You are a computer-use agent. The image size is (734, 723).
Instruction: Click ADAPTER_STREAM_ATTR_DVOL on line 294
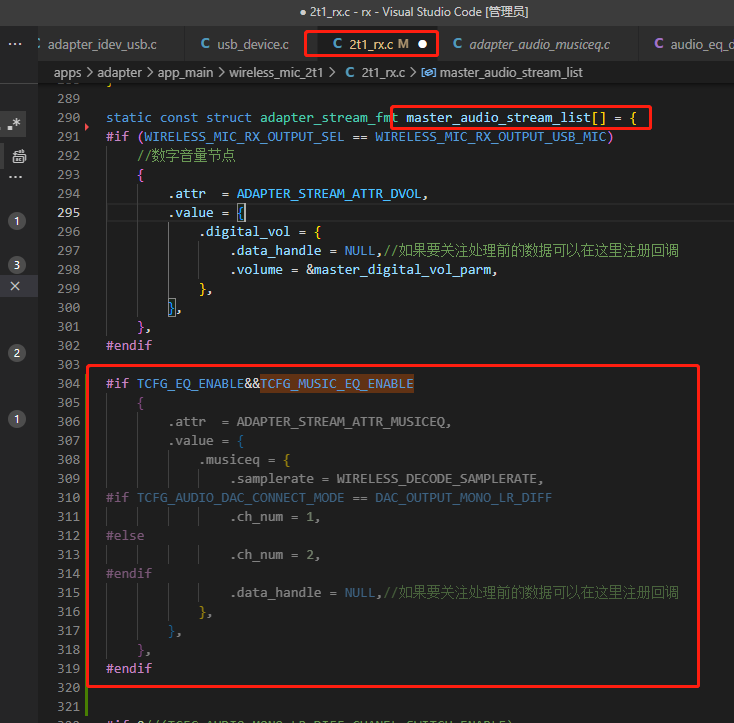coord(329,194)
